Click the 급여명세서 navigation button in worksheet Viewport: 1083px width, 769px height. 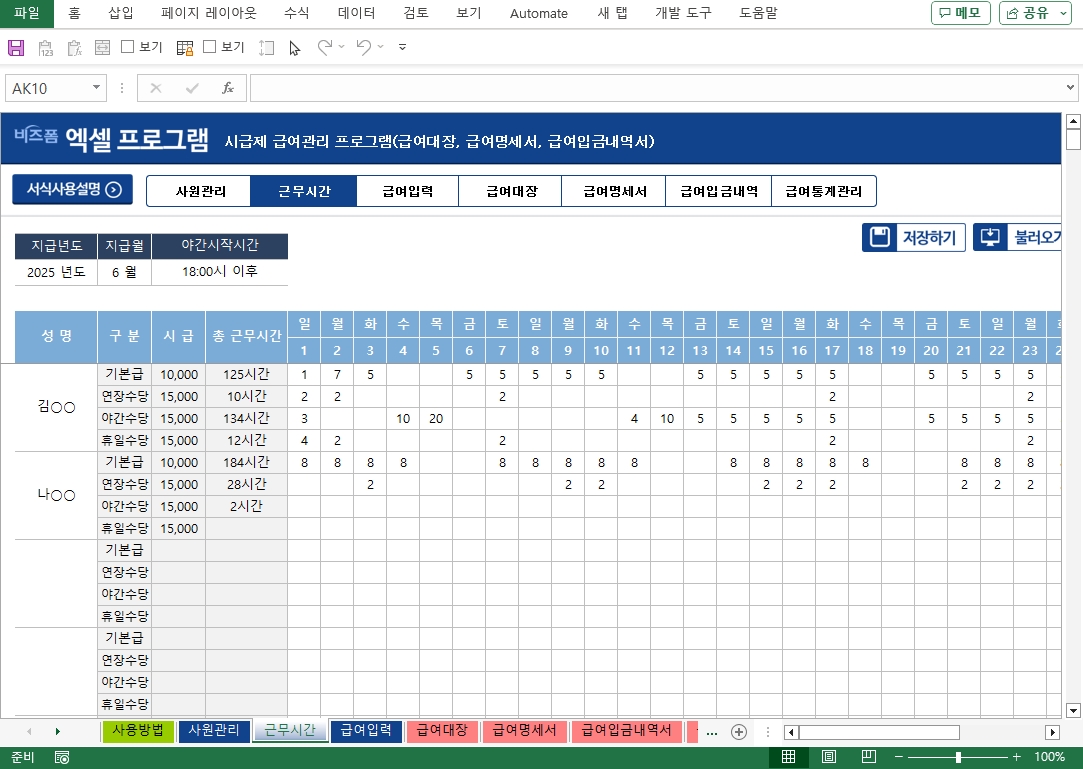point(614,191)
